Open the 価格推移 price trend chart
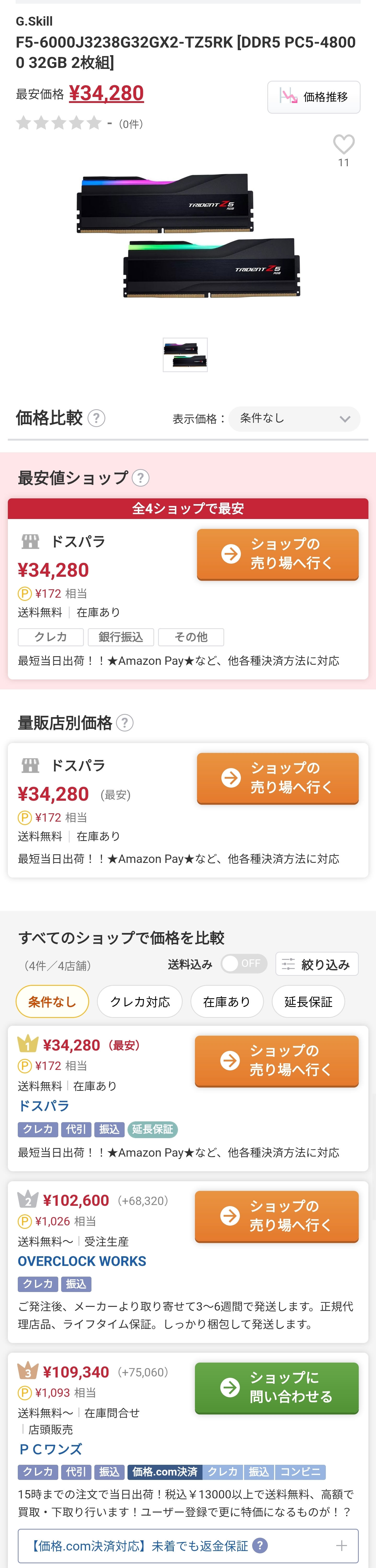The width and height of the screenshot is (376, 1568). pyautogui.click(x=313, y=97)
